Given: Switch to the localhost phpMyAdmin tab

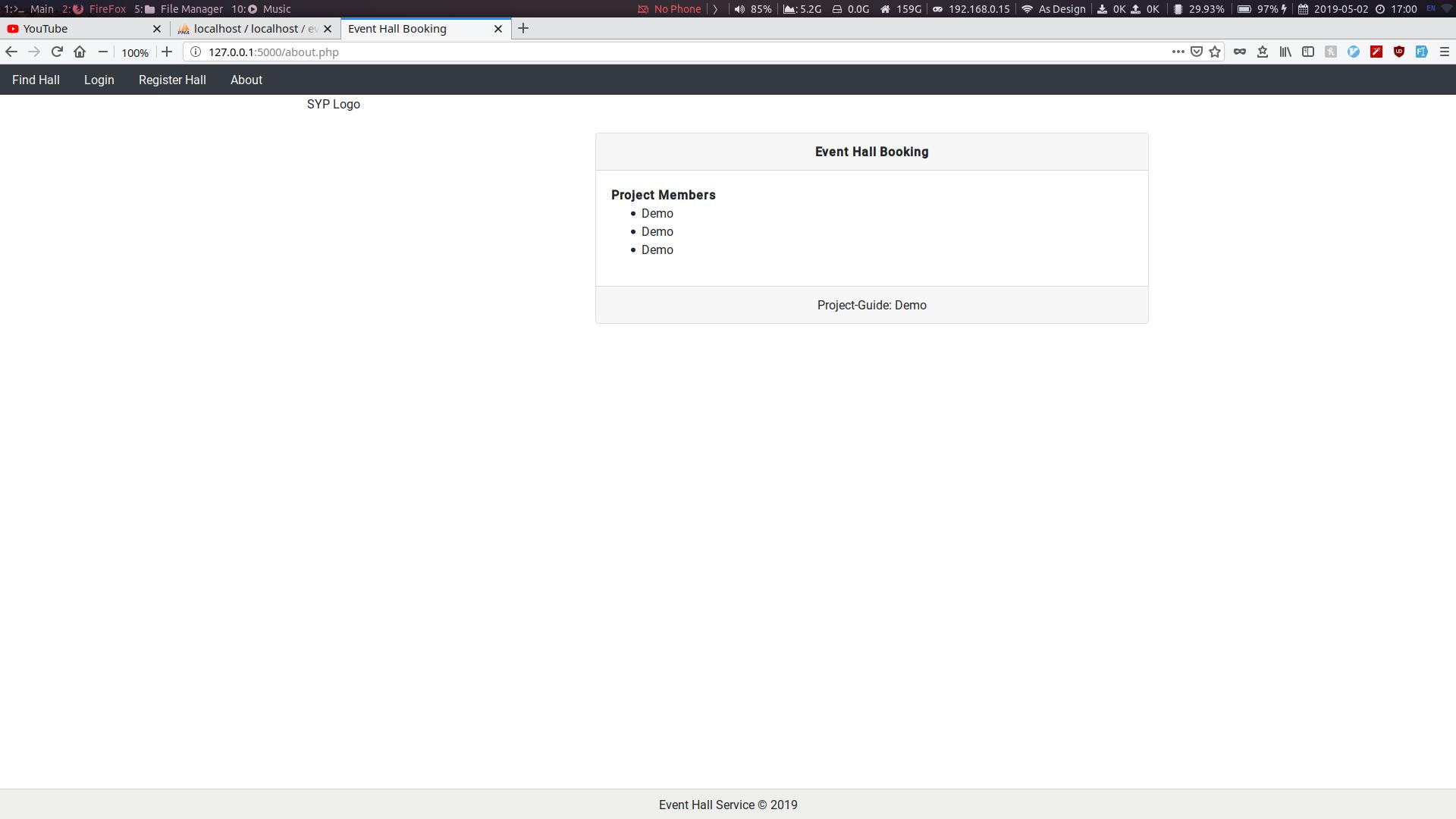Looking at the screenshot, I should coord(250,29).
